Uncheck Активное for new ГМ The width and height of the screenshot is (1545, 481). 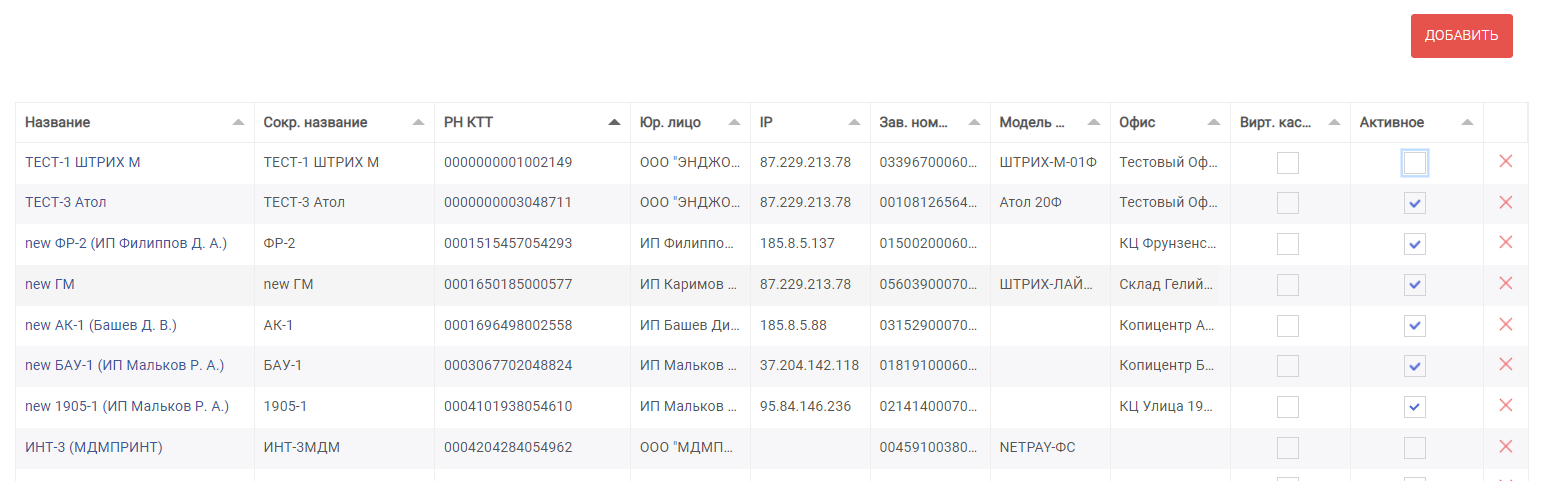(x=1415, y=285)
